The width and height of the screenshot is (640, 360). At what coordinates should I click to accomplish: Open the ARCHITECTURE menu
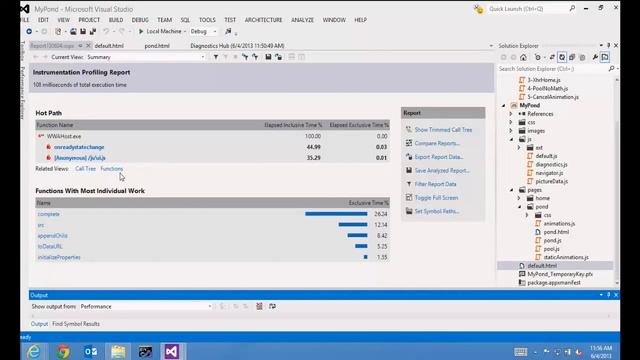click(263, 20)
